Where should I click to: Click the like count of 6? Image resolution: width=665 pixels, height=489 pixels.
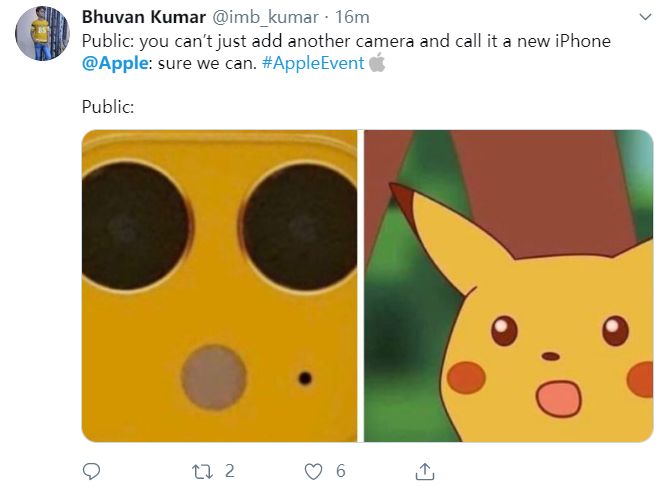(x=341, y=471)
